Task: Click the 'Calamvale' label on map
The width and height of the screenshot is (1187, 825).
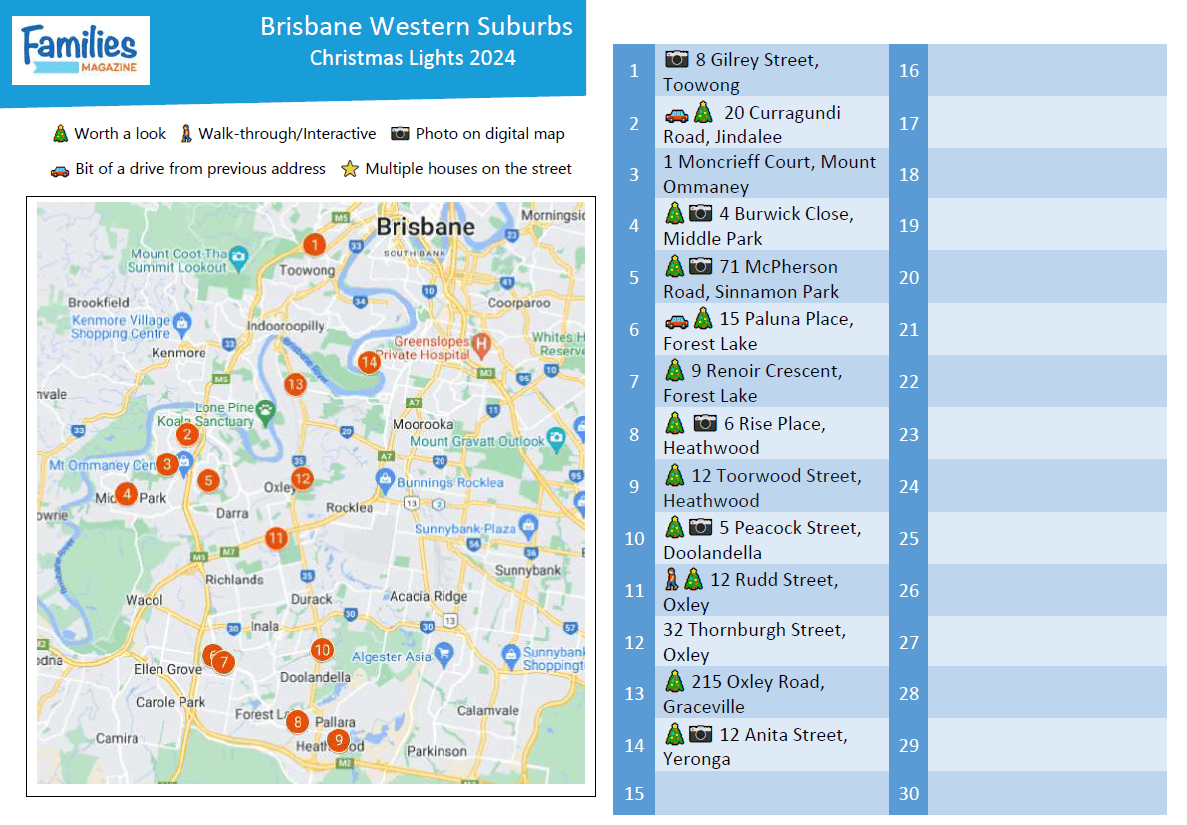Action: coord(488,711)
